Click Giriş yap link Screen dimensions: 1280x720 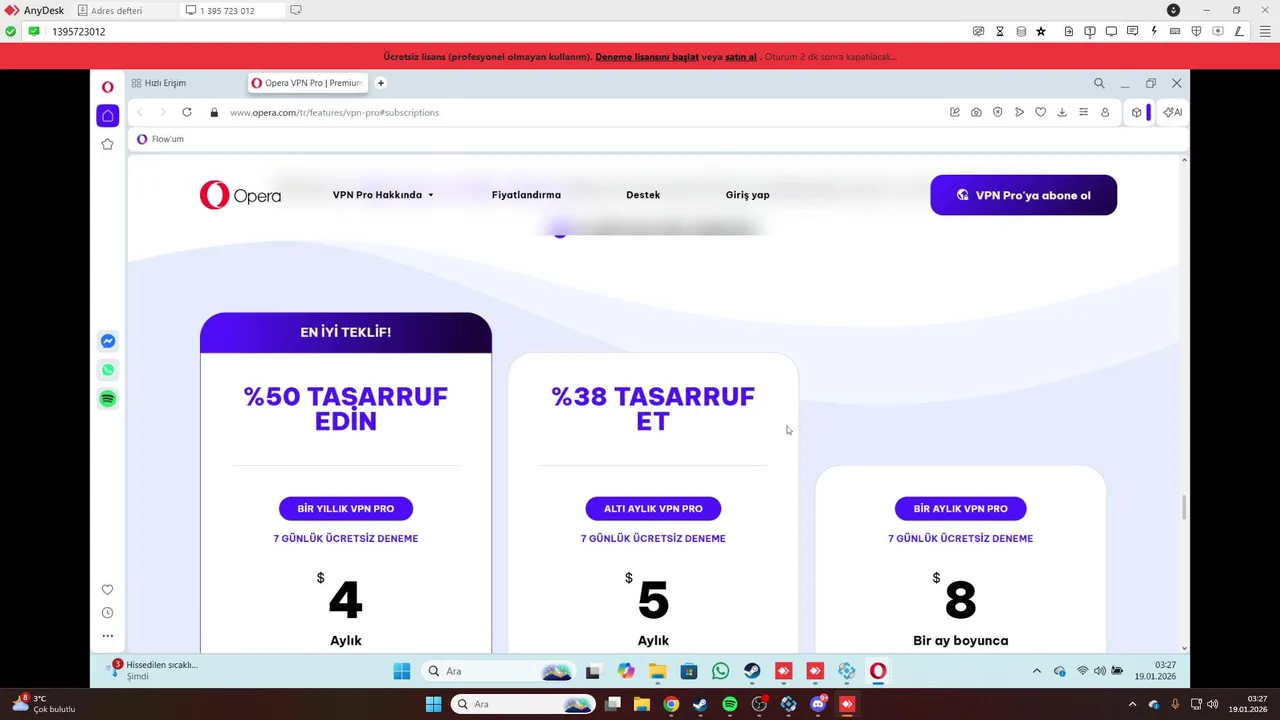pos(747,195)
